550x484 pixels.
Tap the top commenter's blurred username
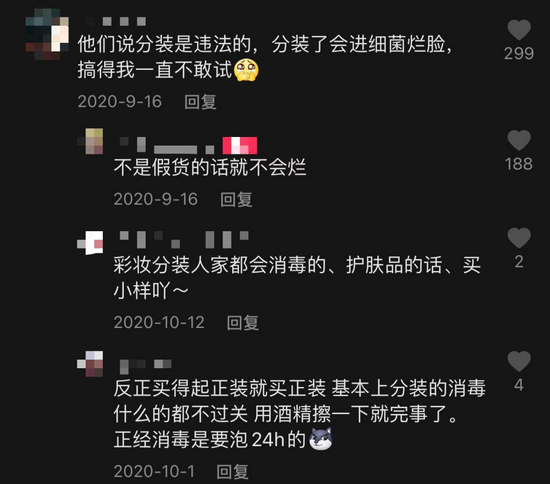116,21
